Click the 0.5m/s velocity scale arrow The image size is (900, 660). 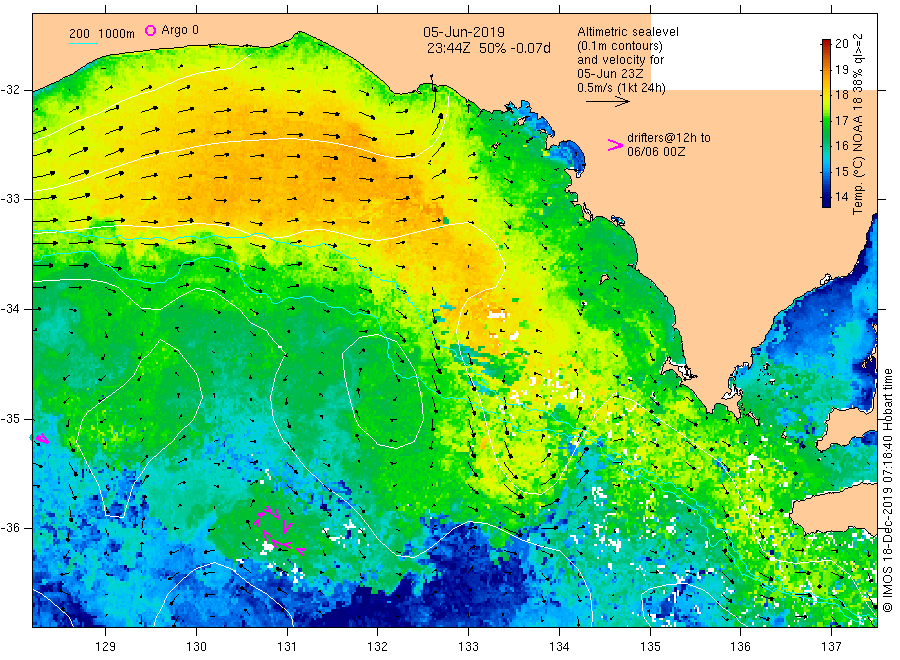point(608,102)
